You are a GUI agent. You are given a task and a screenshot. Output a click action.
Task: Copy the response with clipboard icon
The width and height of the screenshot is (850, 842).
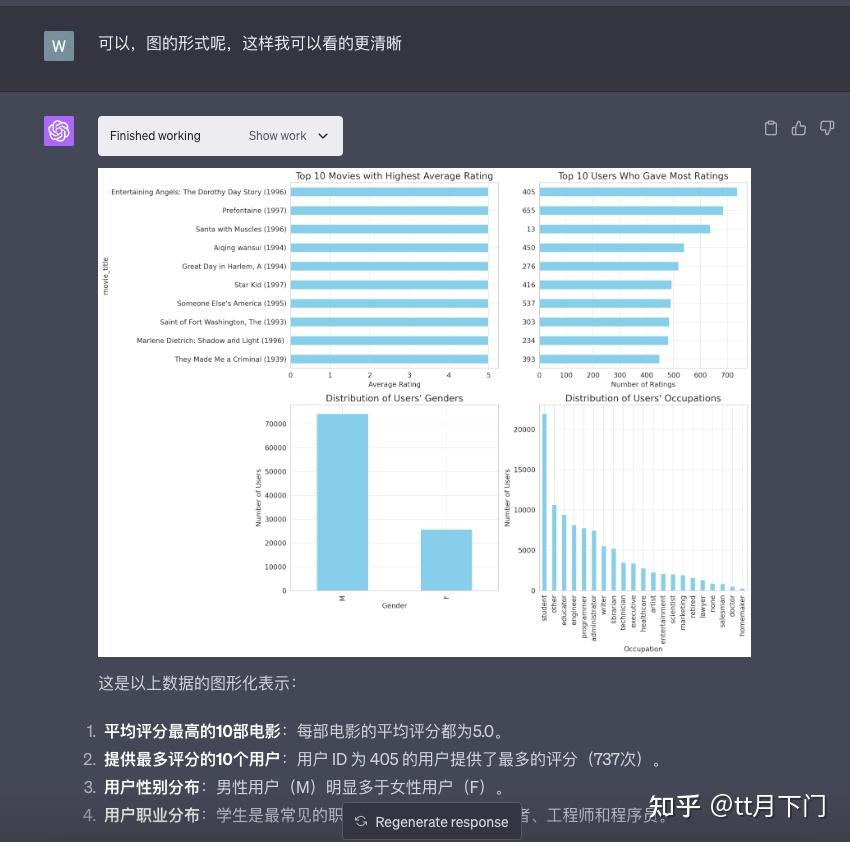pyautogui.click(x=770, y=128)
